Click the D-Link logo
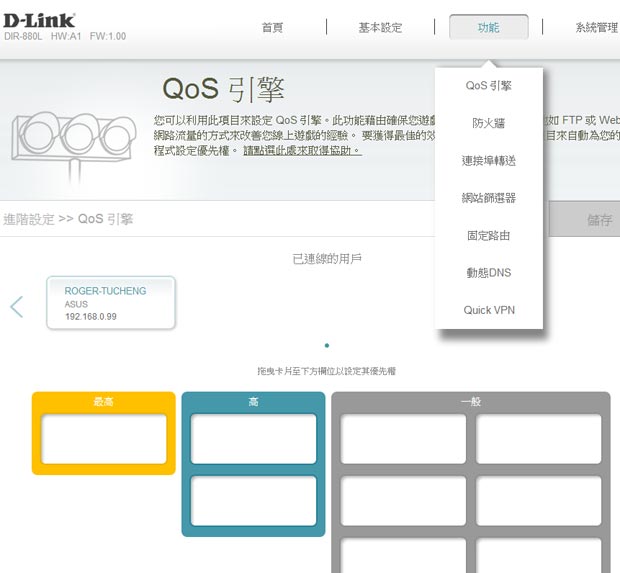Image resolution: width=620 pixels, height=573 pixels. tap(39, 21)
